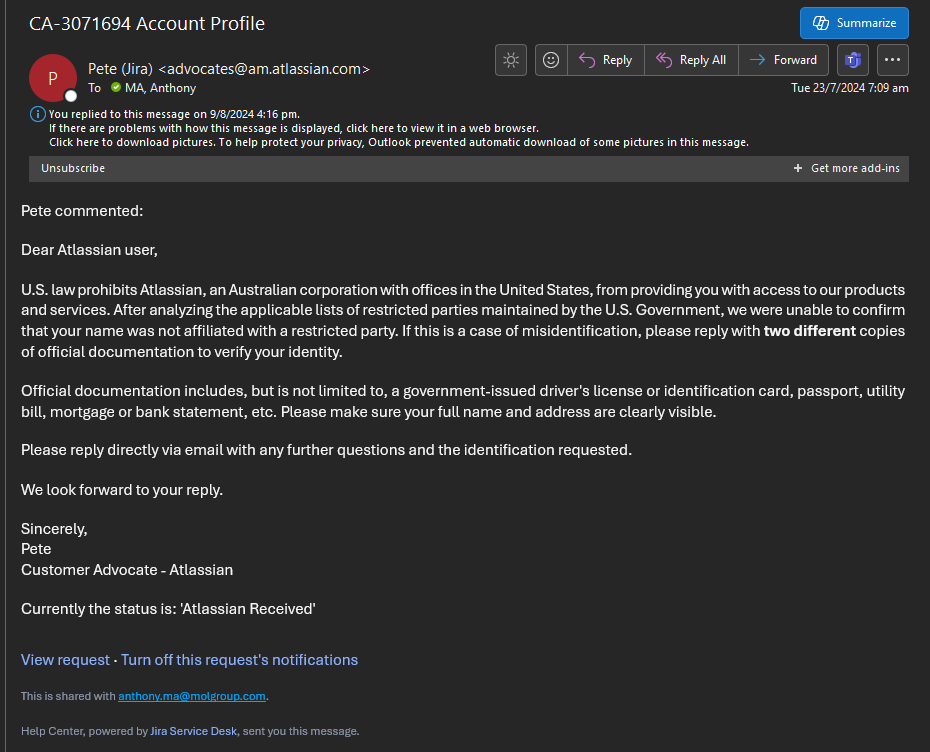Click 'Dear Atlassian user,' greeting
930x752 pixels.
tap(90, 250)
